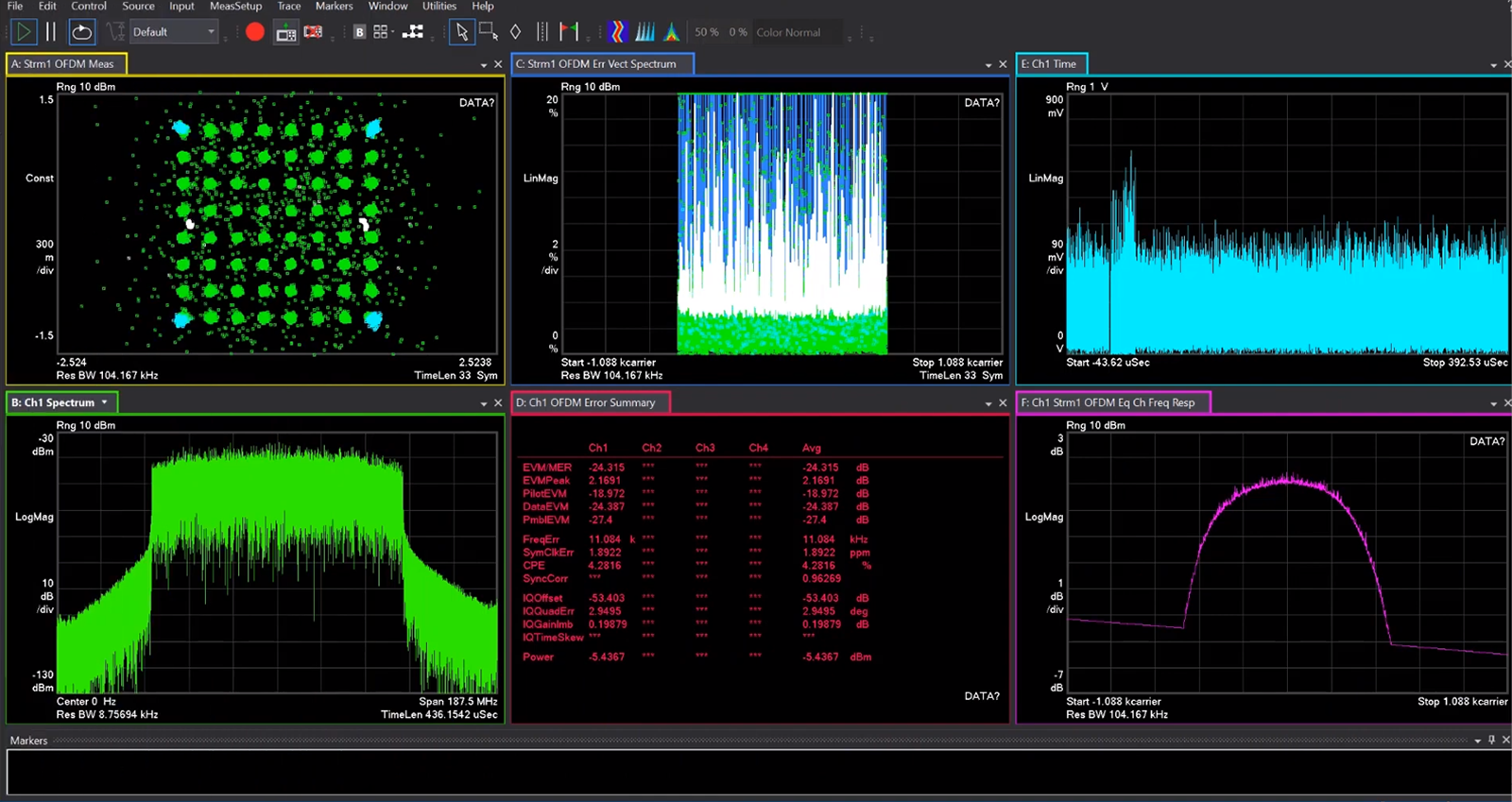The image size is (1512, 802).
Task: Click the spectrogram color display icon
Action: tap(617, 32)
